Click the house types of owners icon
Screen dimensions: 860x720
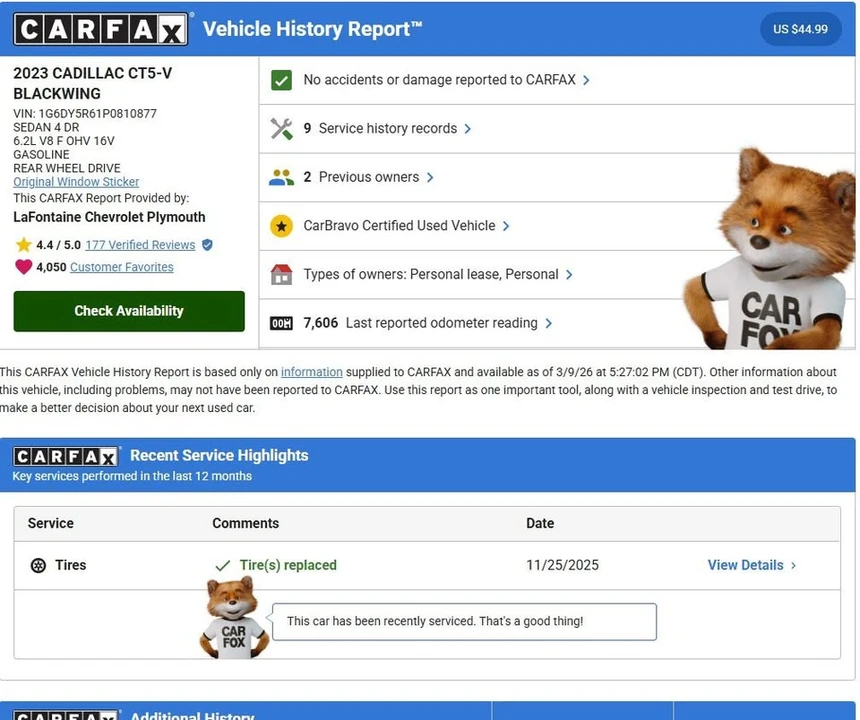[x=281, y=274]
